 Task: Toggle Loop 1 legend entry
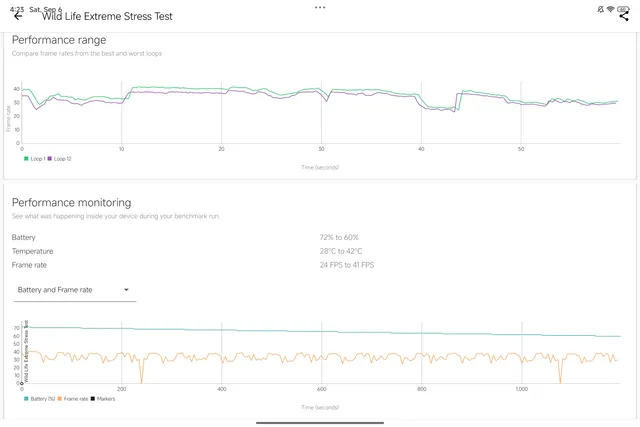[33, 159]
